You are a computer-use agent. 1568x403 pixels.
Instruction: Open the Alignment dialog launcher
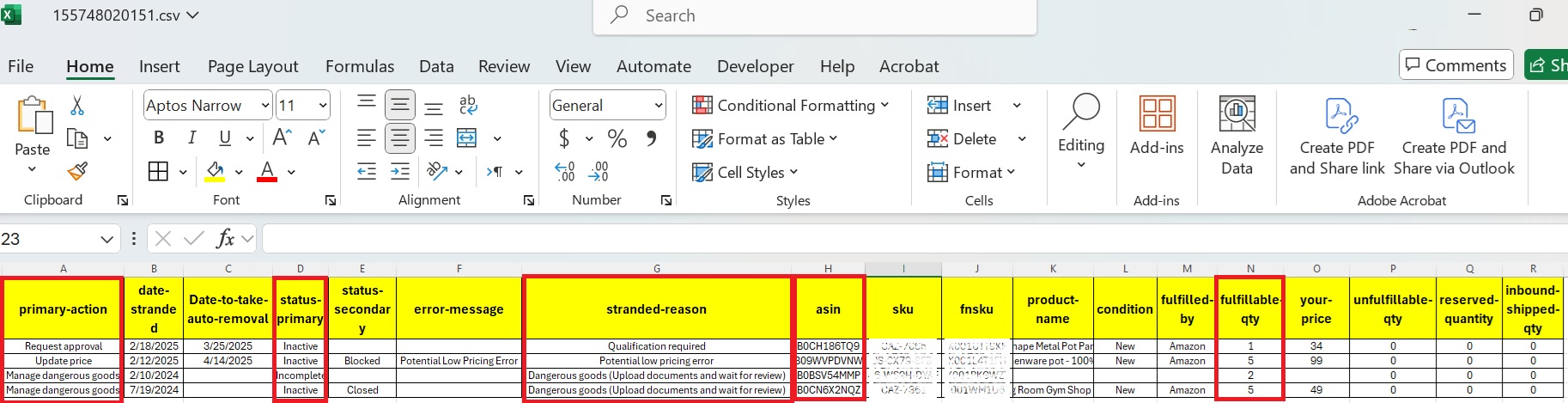(x=529, y=200)
